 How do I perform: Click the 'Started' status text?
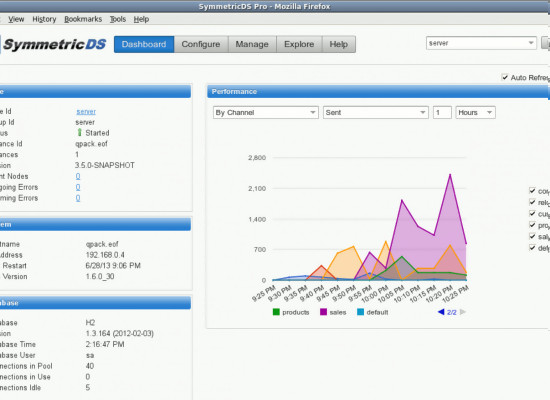(x=97, y=133)
